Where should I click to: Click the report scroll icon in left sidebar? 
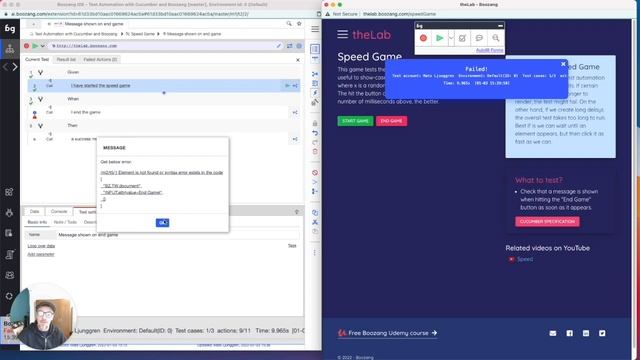9,254
